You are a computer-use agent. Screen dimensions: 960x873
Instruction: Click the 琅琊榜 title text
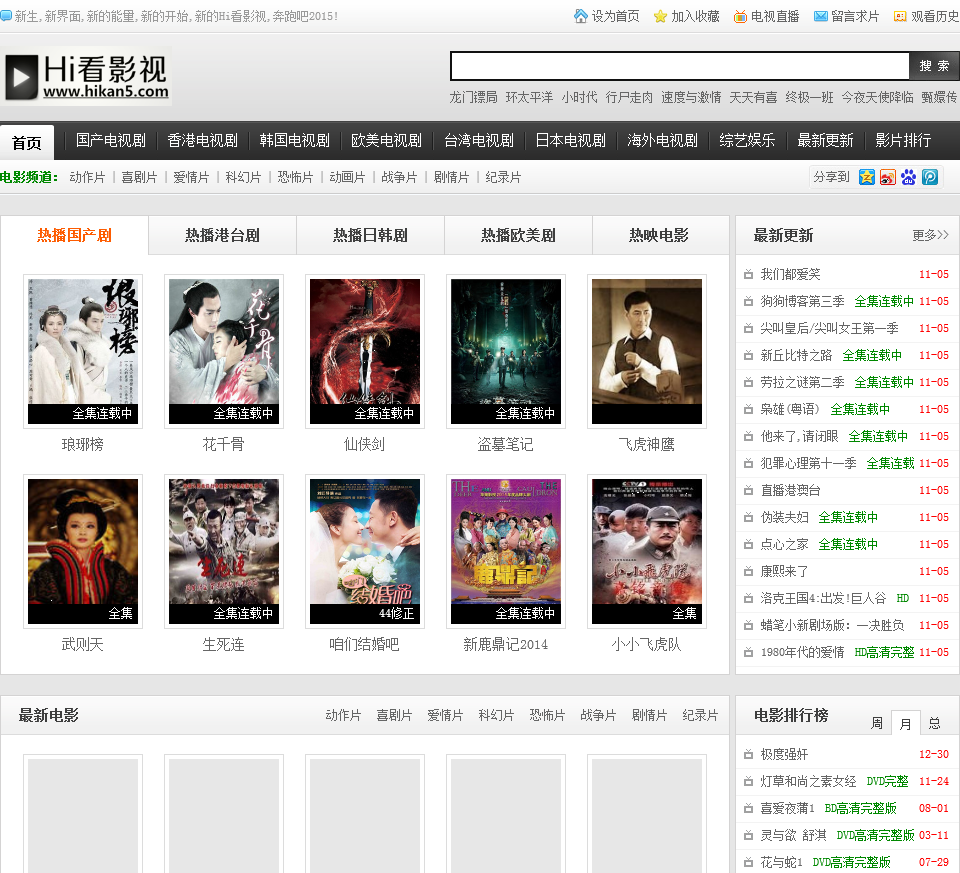pos(83,444)
